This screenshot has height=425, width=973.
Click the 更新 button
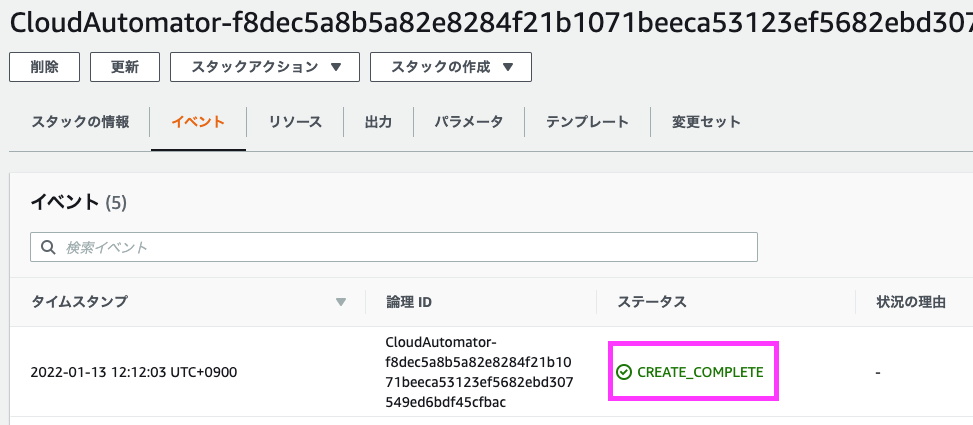tap(125, 67)
